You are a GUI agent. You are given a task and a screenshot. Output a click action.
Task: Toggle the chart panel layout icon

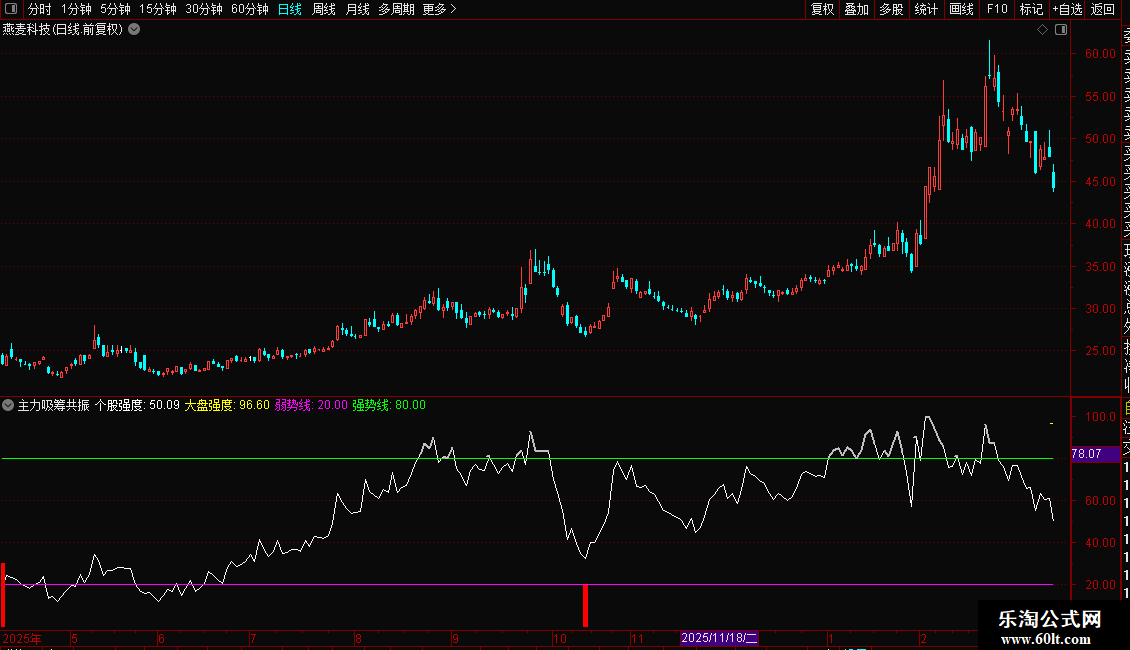click(x=1061, y=30)
